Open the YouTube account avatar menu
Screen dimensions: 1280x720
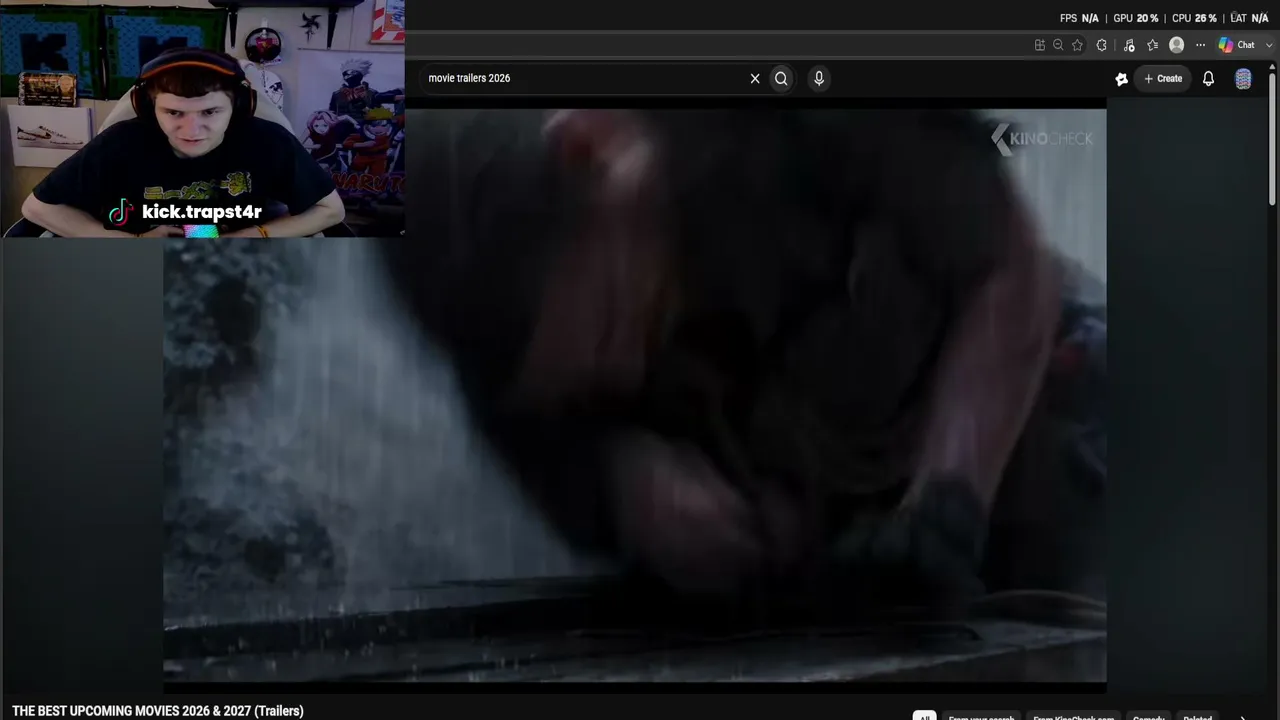pyautogui.click(x=1243, y=79)
